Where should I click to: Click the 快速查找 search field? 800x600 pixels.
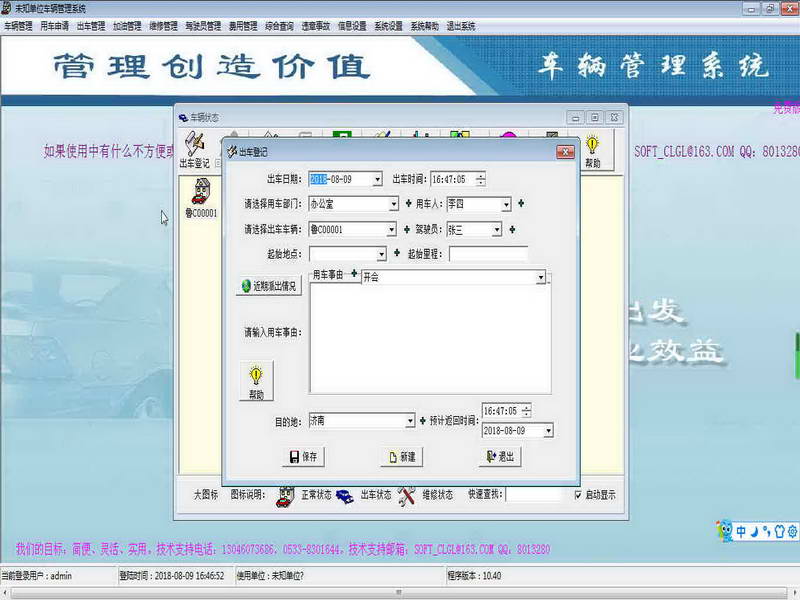pyautogui.click(x=533, y=495)
